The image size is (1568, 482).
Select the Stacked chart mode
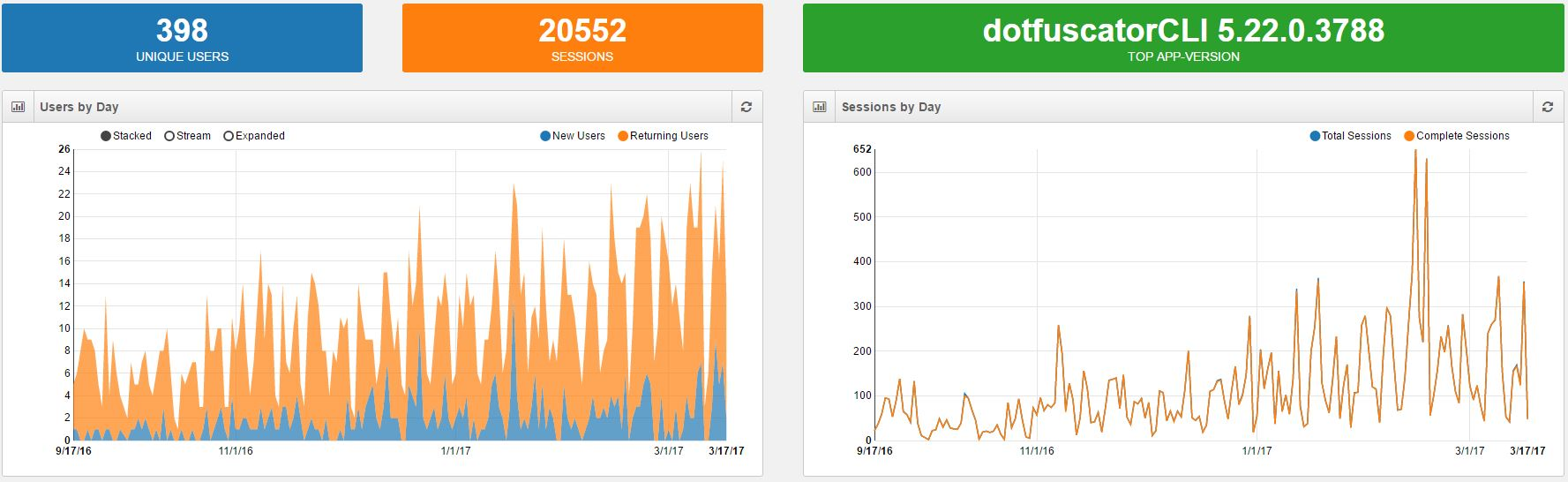(126, 136)
